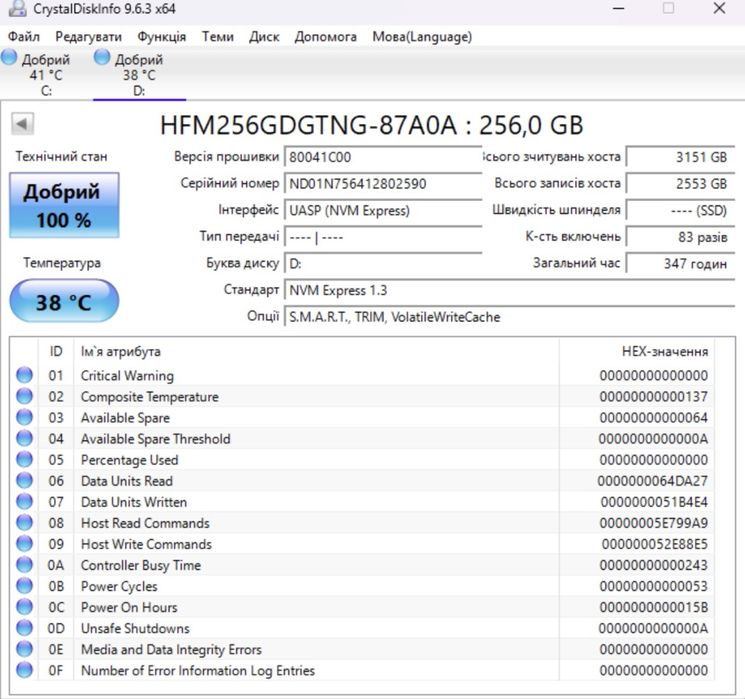Screen dimensions: 745x699
Task: Click the Технічний стан label
Action: (x=61, y=156)
